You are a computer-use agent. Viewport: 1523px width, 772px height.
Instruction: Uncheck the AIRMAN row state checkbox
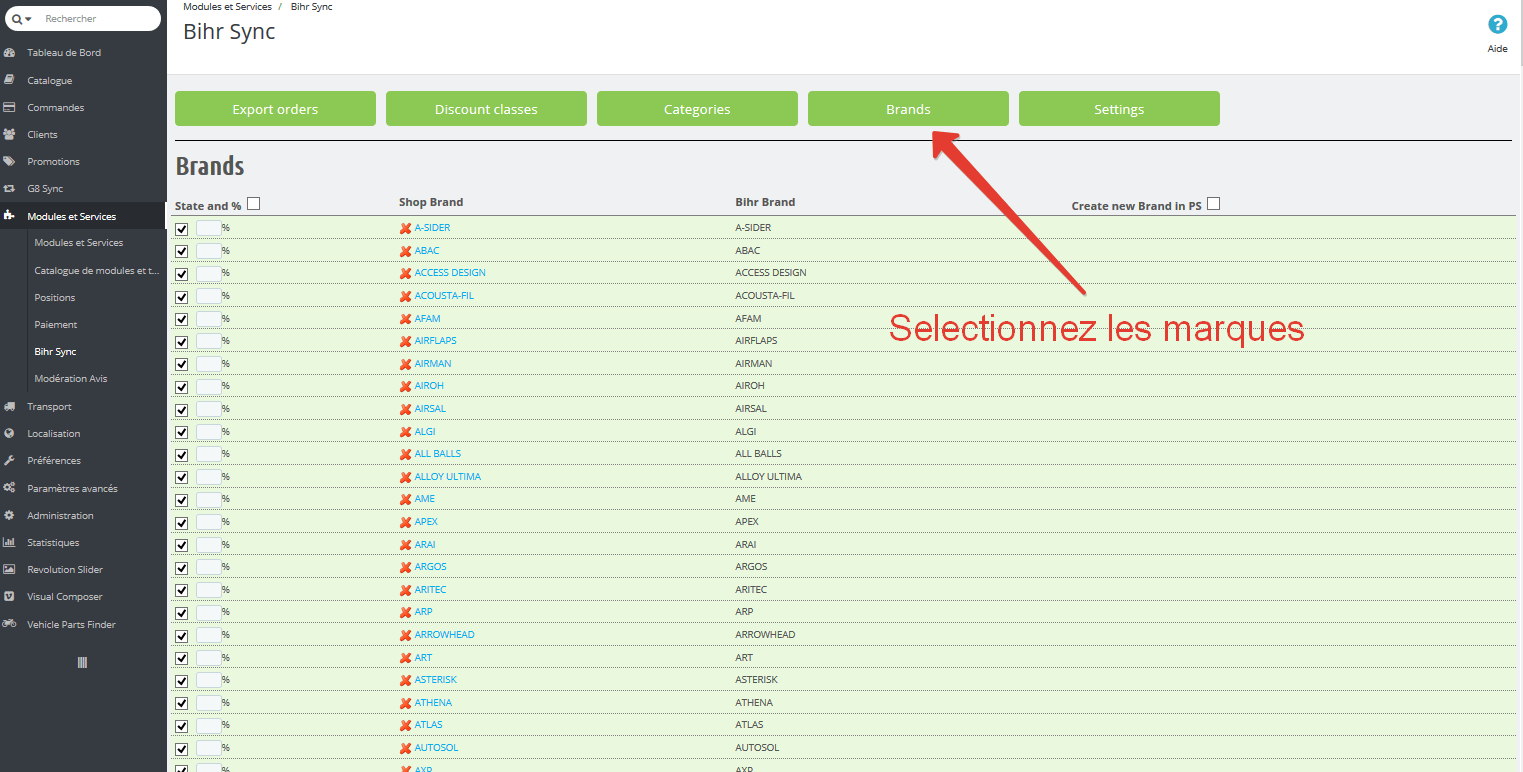181,364
